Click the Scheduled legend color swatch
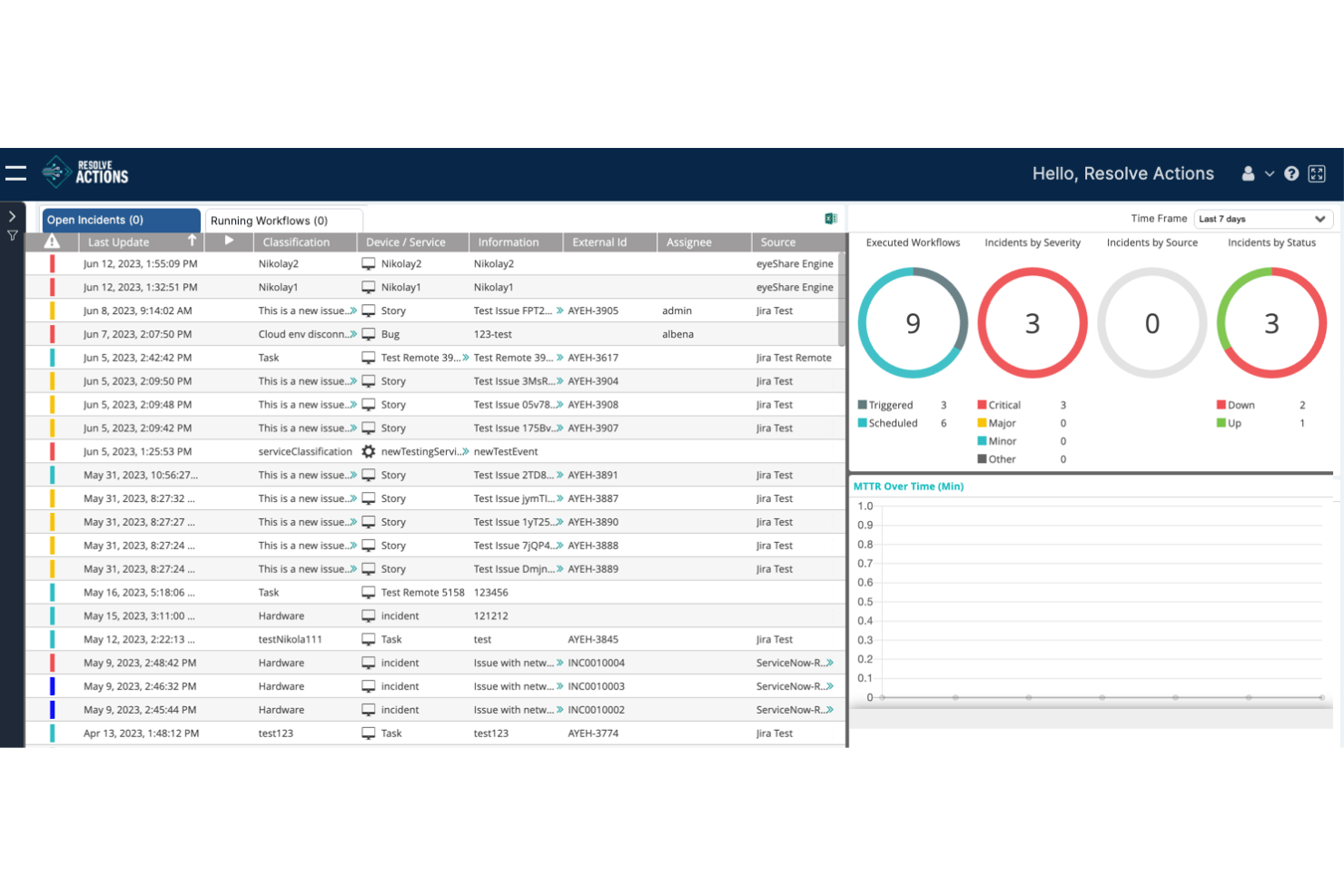Image resolution: width=1344 pixels, height=896 pixels. coord(862,423)
